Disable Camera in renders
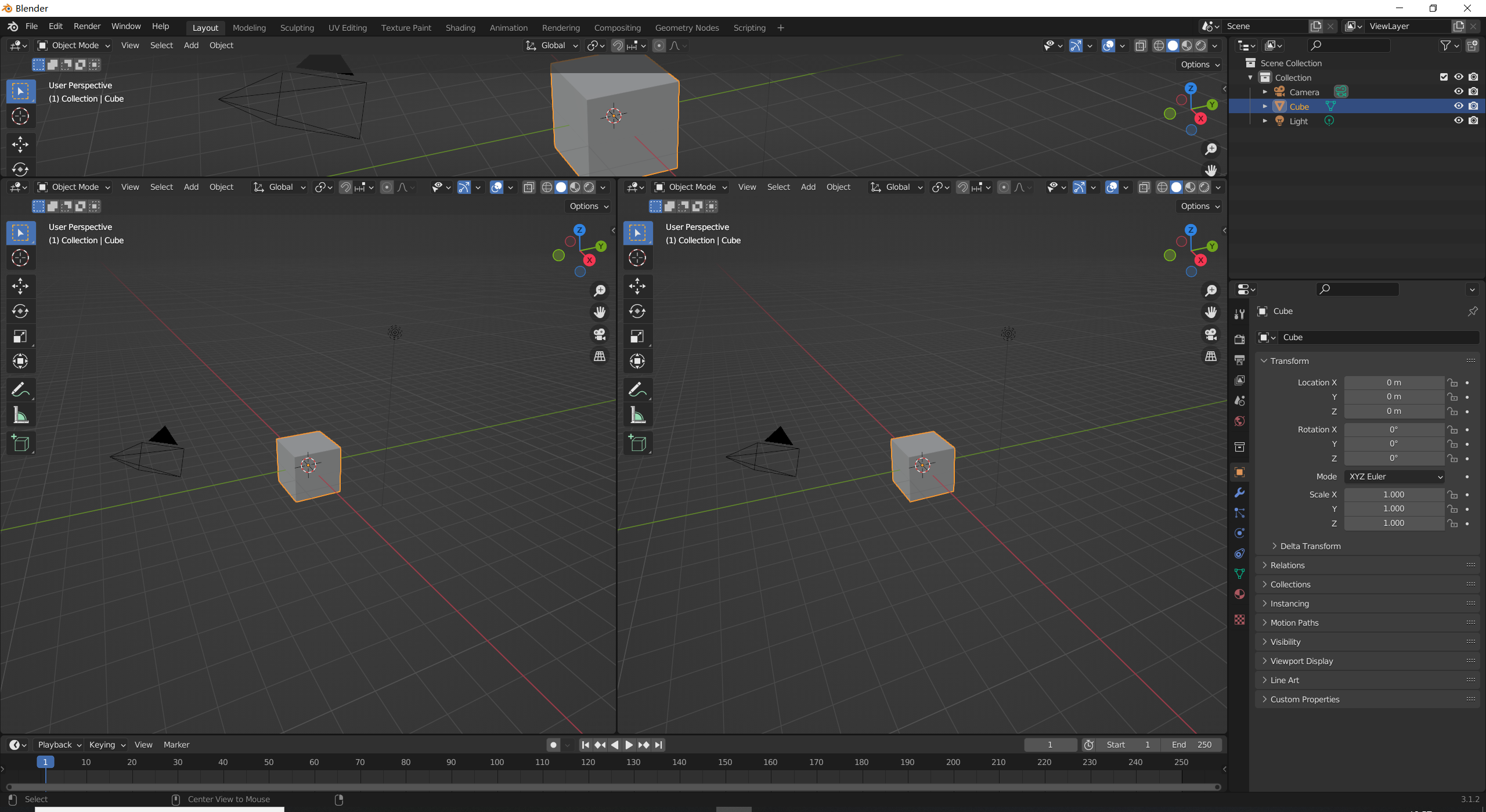 coord(1473,92)
